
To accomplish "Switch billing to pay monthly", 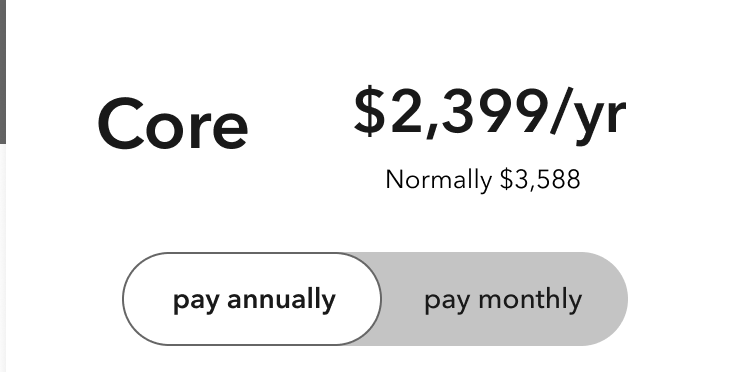I will tap(503, 300).
